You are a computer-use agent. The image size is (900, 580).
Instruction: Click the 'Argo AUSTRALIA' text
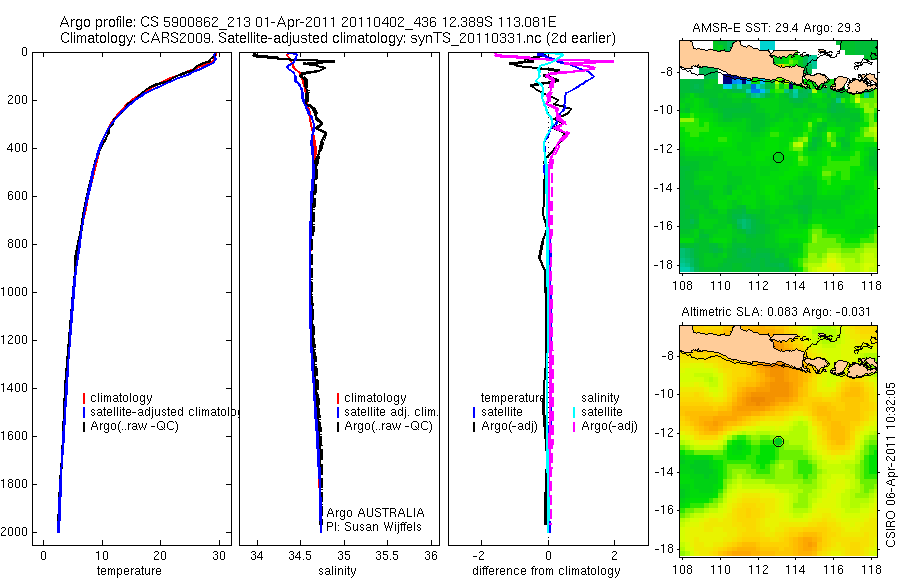375,513
